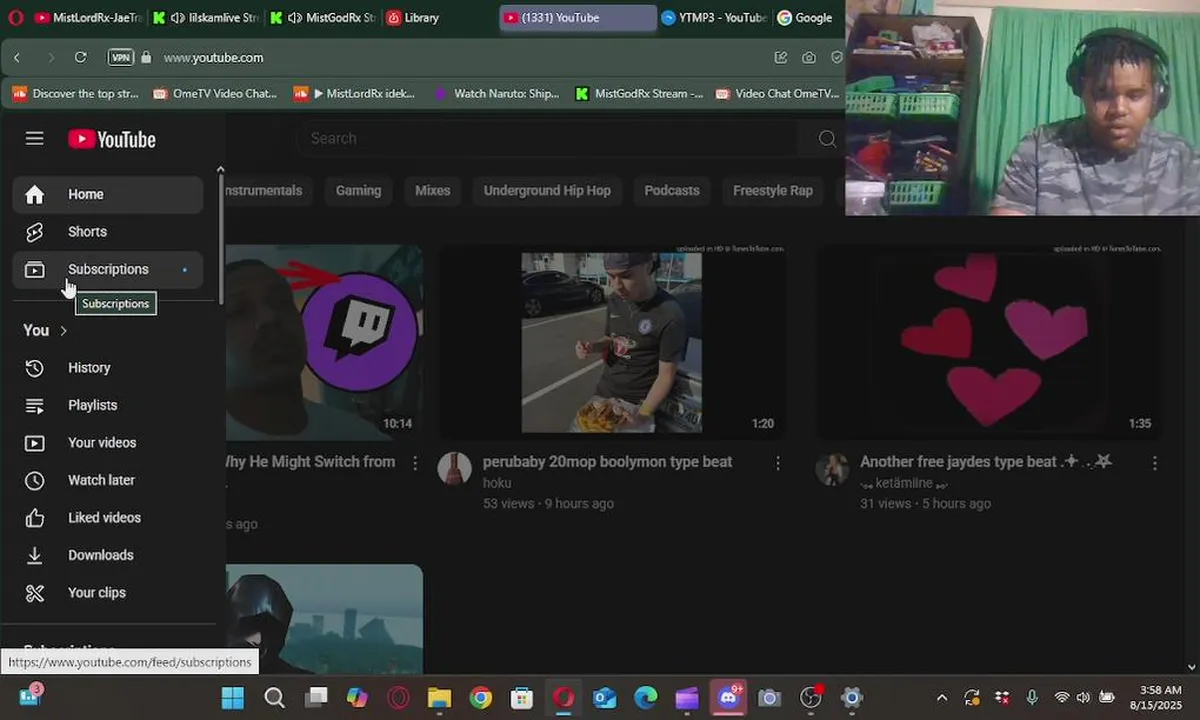Open title 'Another free jaydes type beat'
The width and height of the screenshot is (1200, 720).
coord(986,462)
